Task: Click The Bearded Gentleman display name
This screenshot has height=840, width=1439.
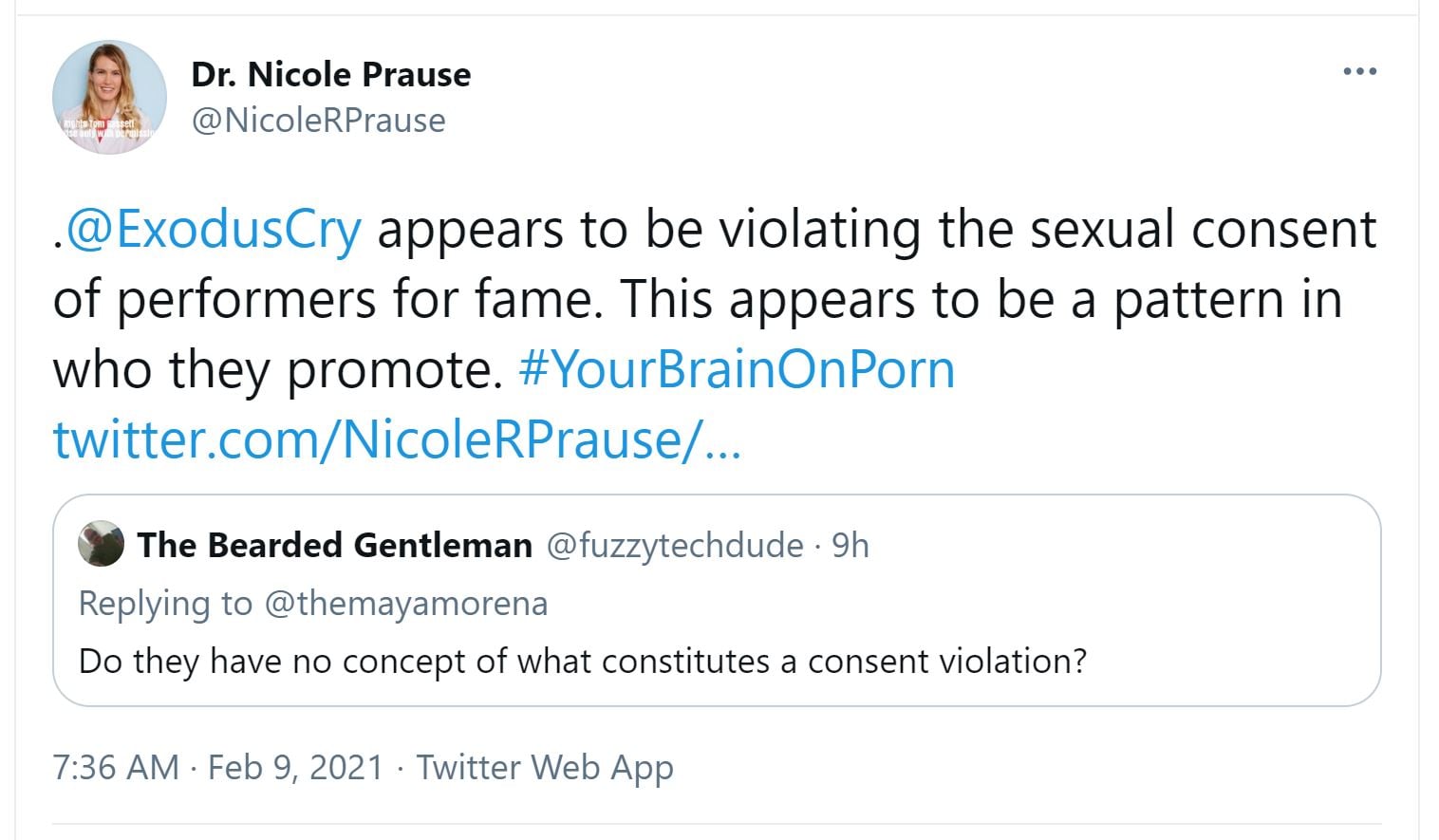Action: (334, 545)
